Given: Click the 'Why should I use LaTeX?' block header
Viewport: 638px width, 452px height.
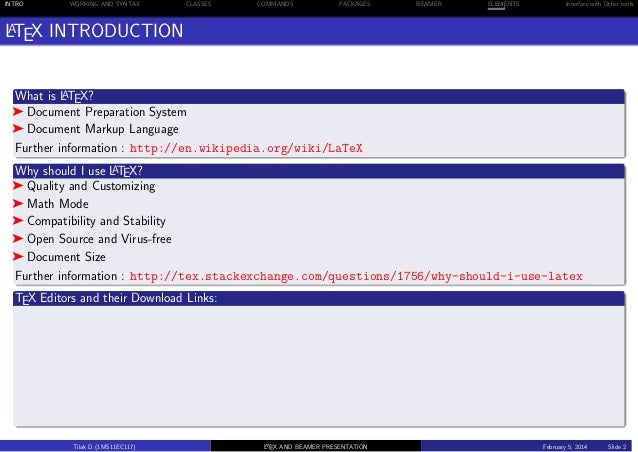Looking at the screenshot, I should click(319, 171).
